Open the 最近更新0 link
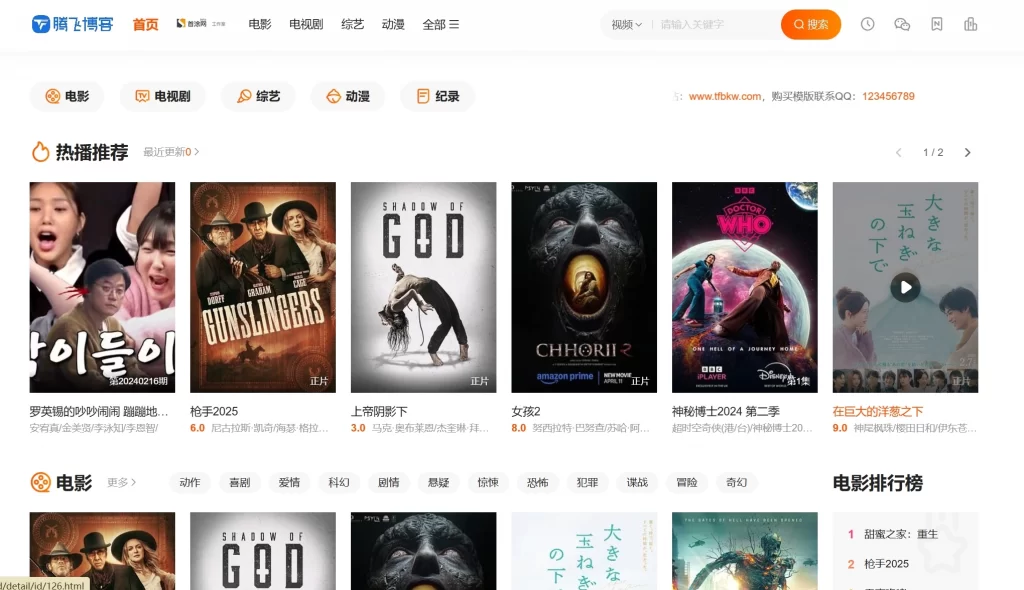Screen dimensions: 1024x590 coord(171,152)
